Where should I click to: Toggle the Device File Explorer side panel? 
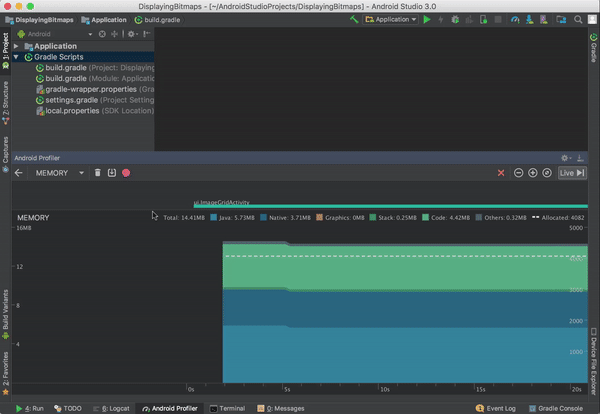click(593, 361)
